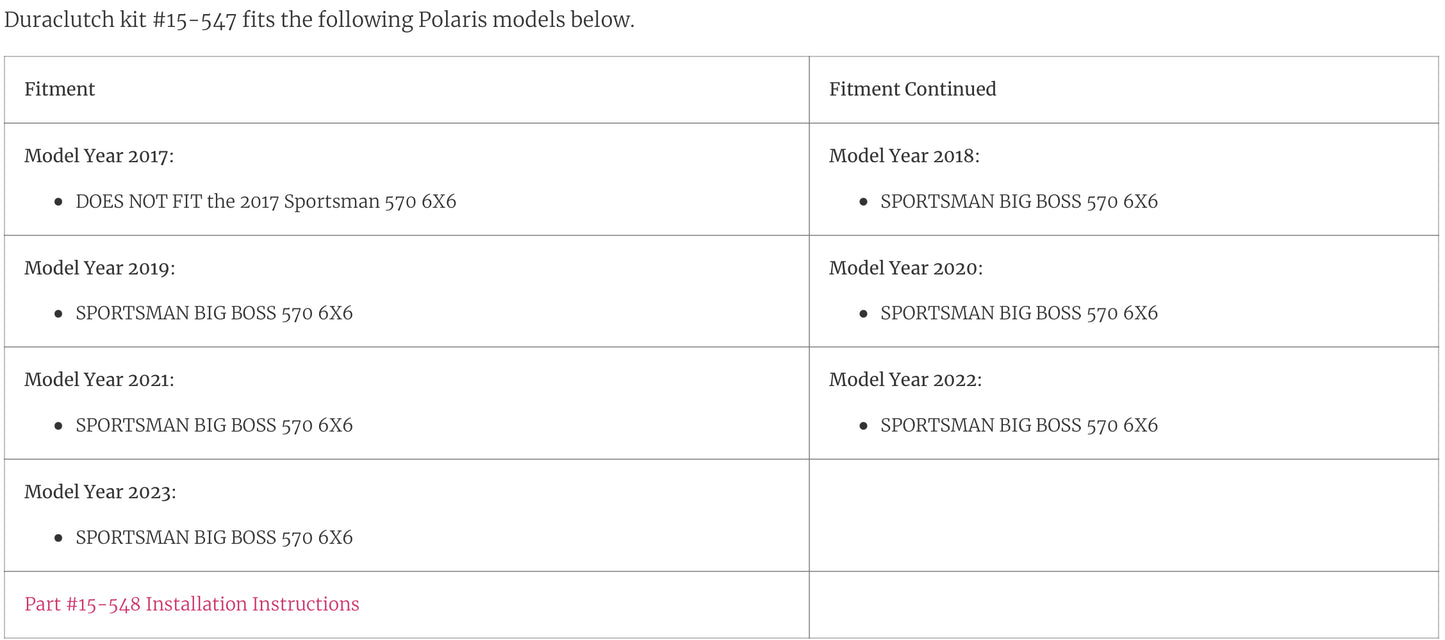
Task: Select the "Model Year 2019:" heading
Action: [99, 268]
